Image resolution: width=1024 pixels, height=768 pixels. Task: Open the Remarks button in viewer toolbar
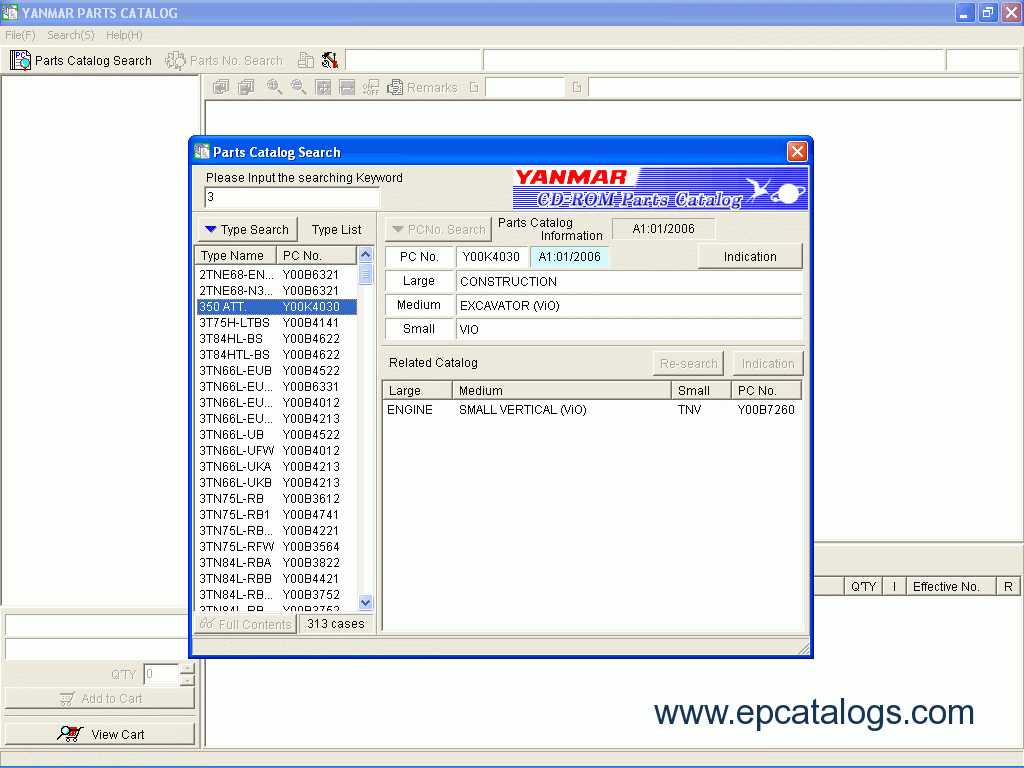click(x=423, y=87)
